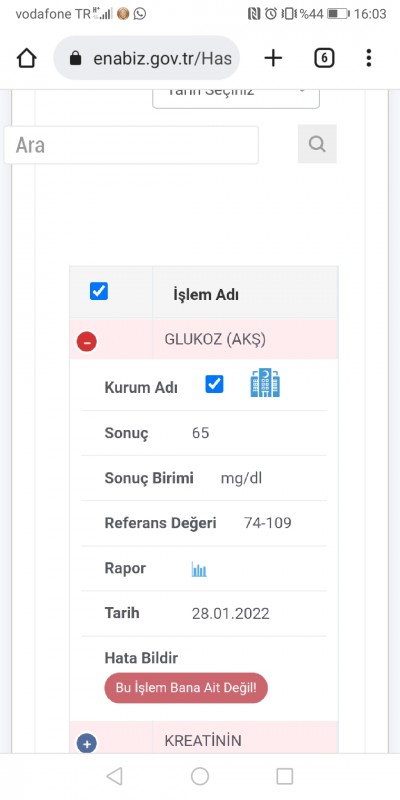Uncheck the Kurum Adı checkbox
Screen dimensions: 400x800
tap(214, 384)
